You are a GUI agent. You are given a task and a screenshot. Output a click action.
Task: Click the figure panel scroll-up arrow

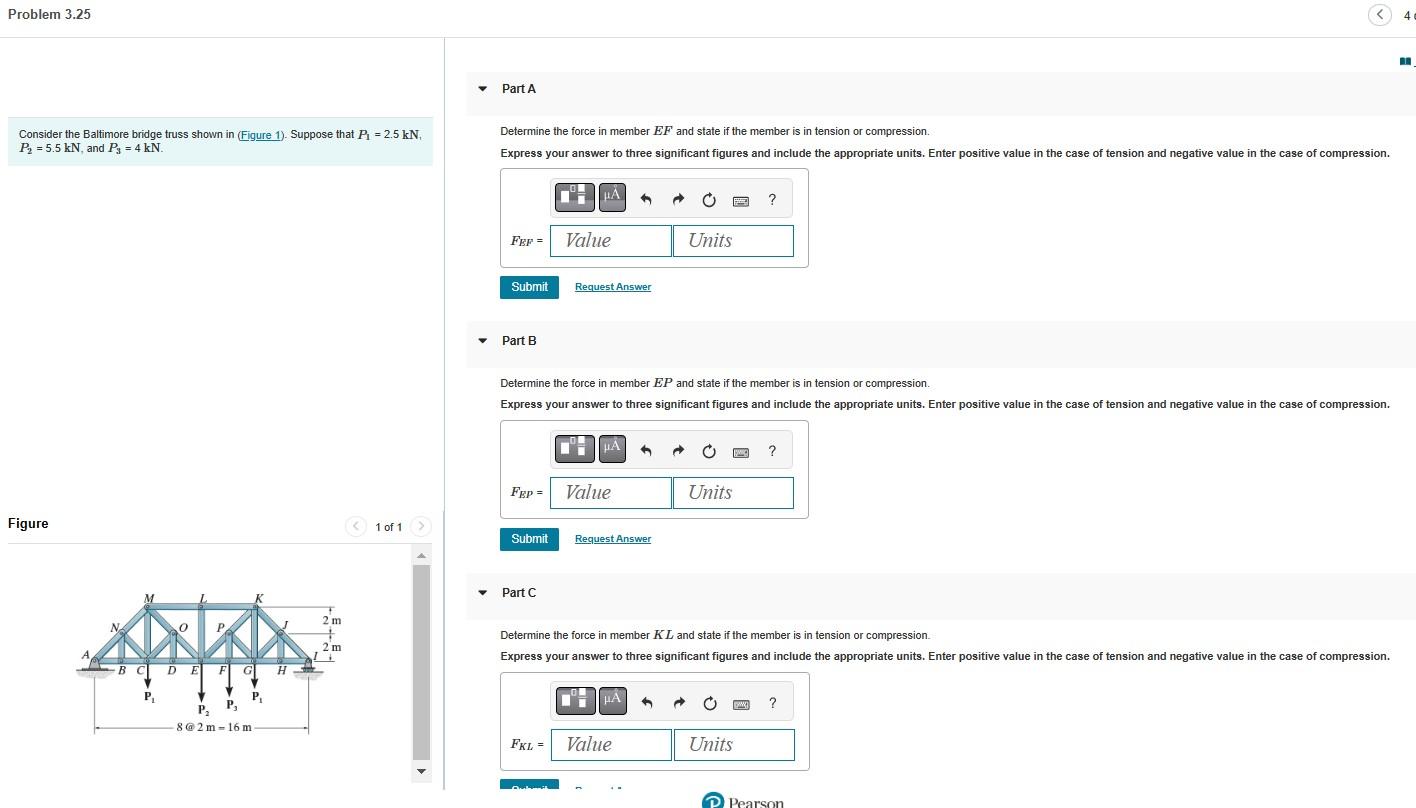pyautogui.click(x=421, y=555)
